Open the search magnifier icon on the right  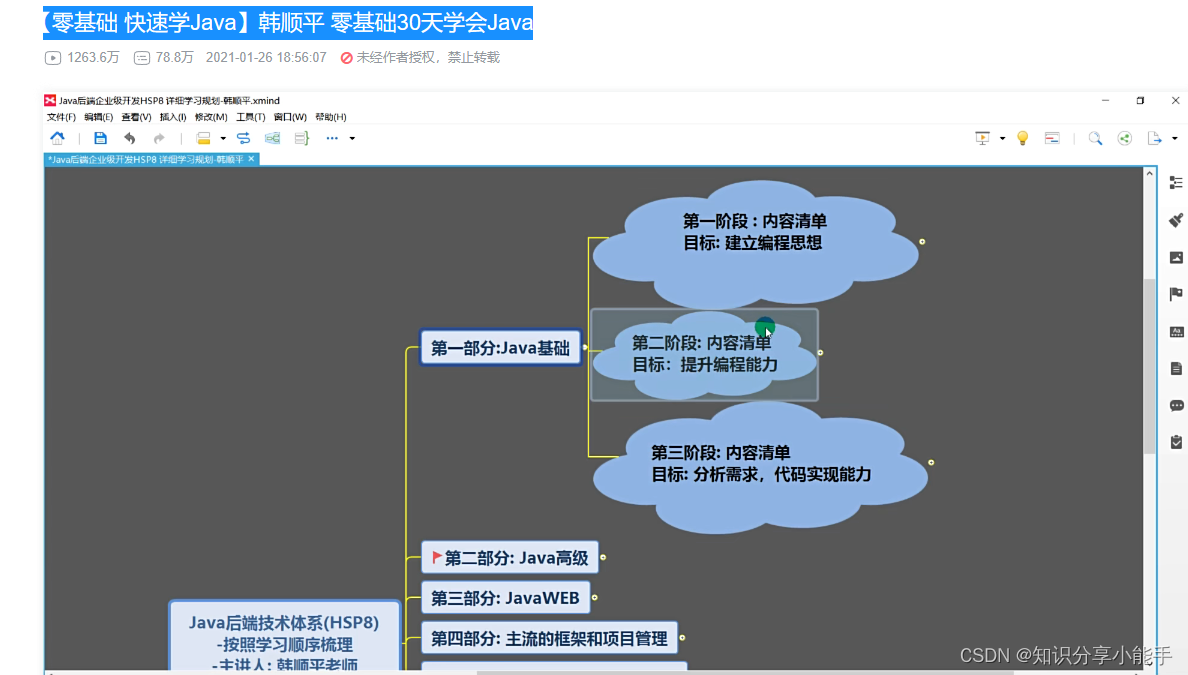point(1095,138)
